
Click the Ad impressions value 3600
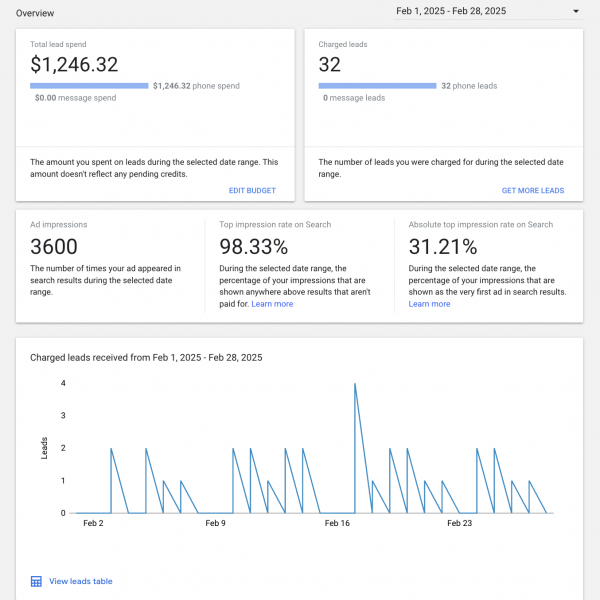tap(54, 246)
